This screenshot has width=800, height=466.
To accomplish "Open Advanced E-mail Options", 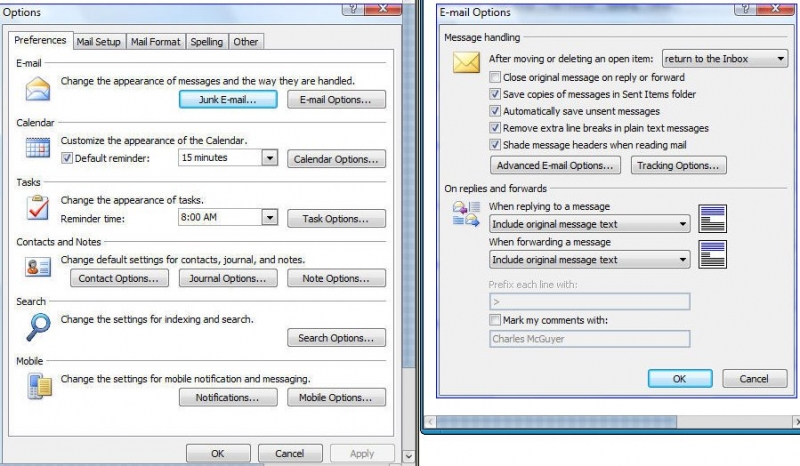I will [555, 165].
